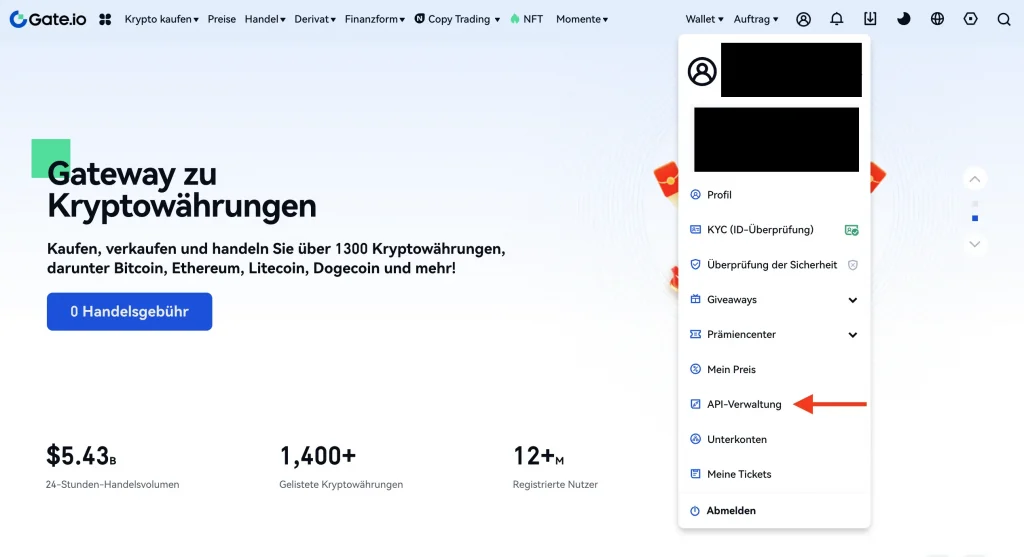Click Abmelden to log out
This screenshot has height=557, width=1024.
click(730, 511)
